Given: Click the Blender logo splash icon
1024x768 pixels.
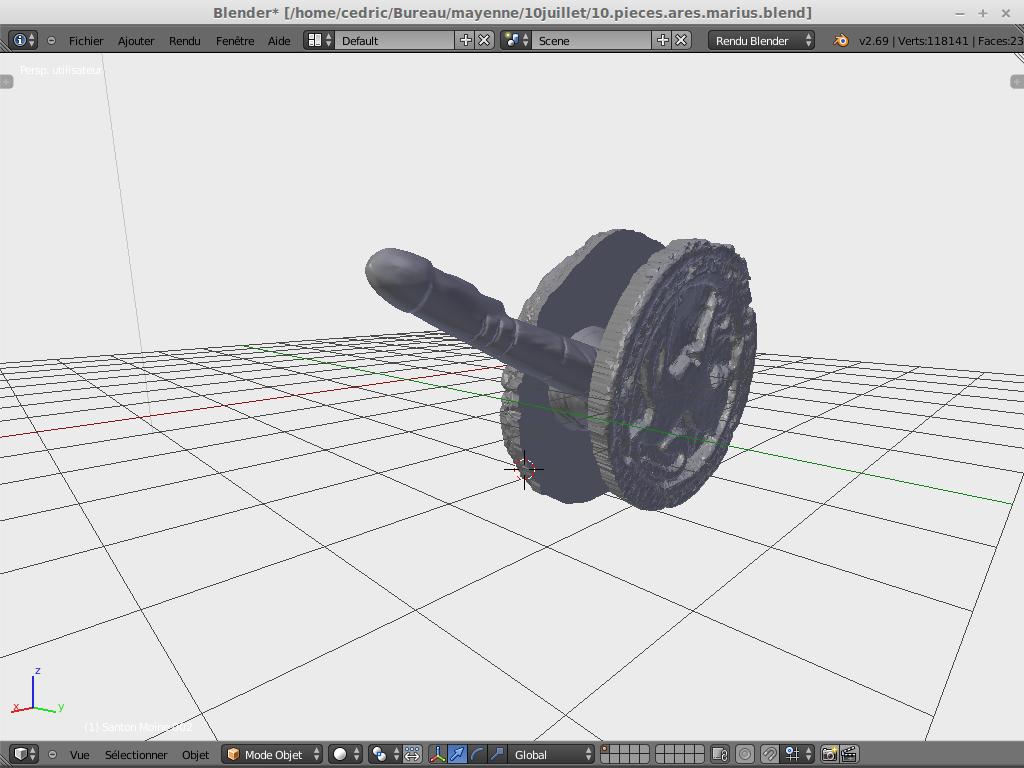Looking at the screenshot, I should [841, 41].
